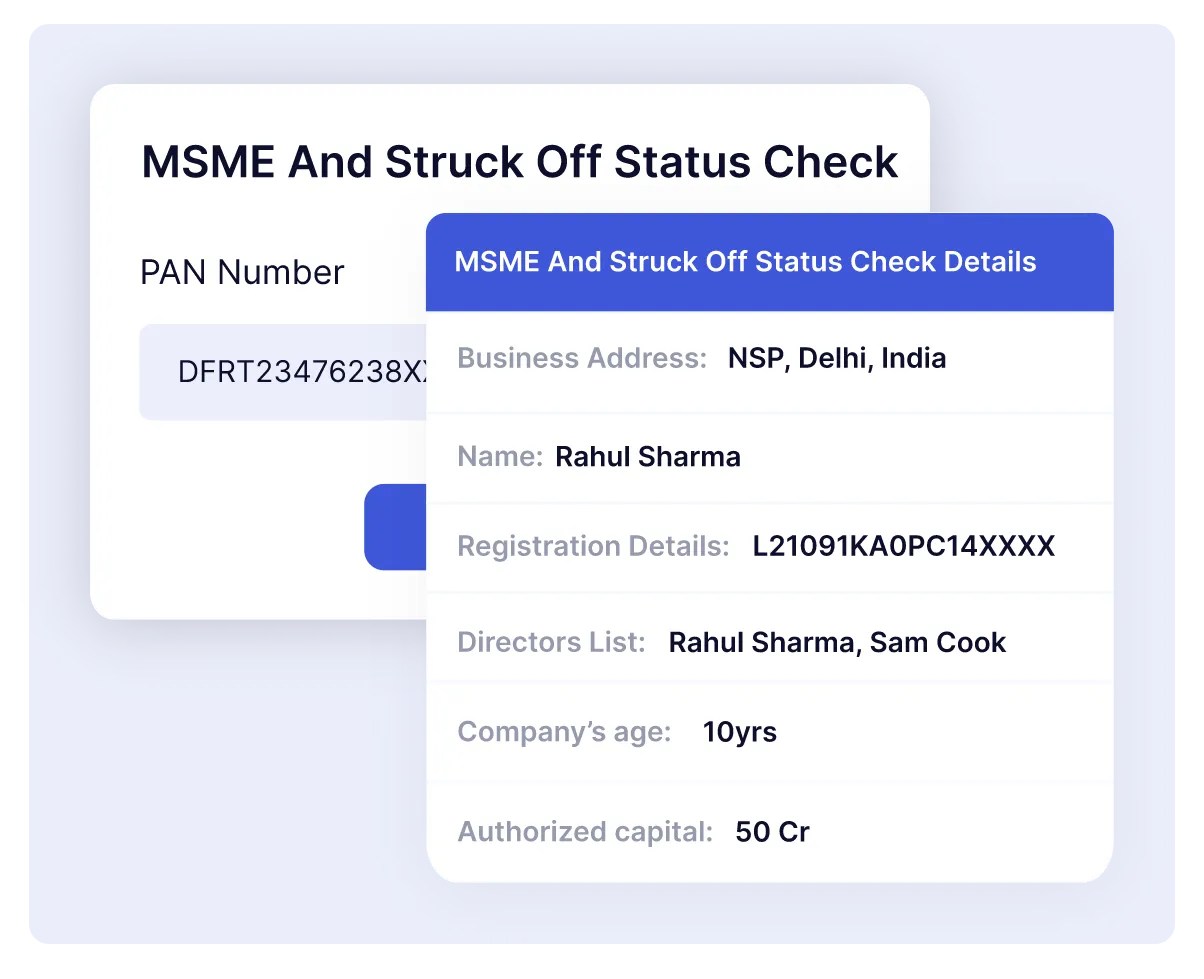Select the Registration Details label
The width and height of the screenshot is (1204, 979).
(594, 546)
